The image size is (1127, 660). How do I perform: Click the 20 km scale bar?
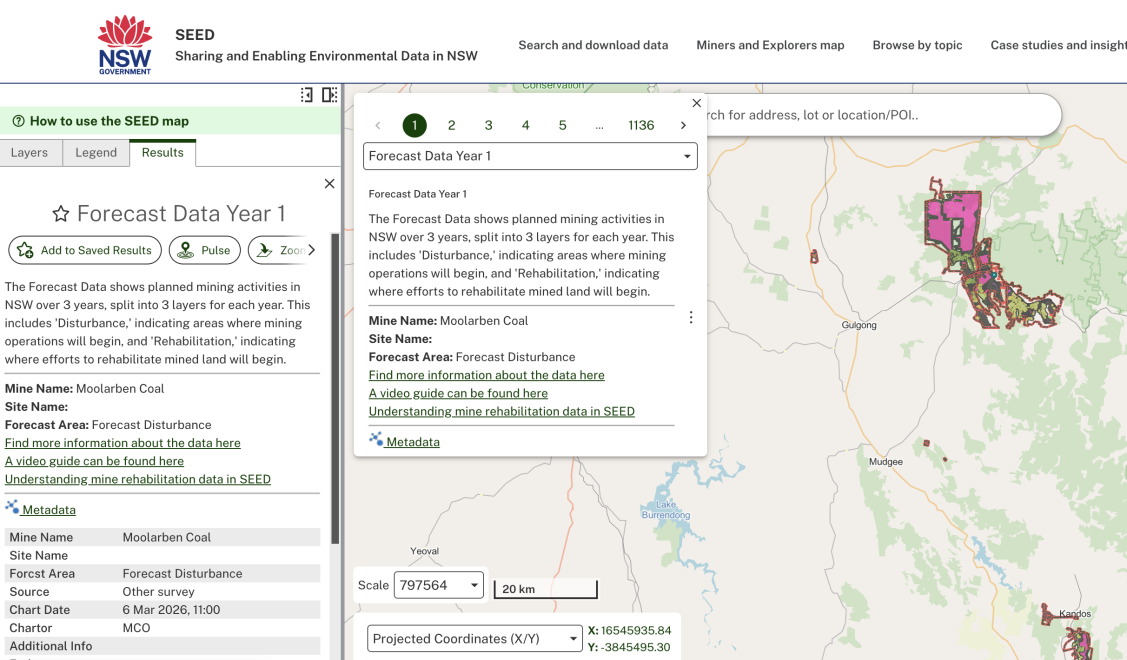coord(546,589)
